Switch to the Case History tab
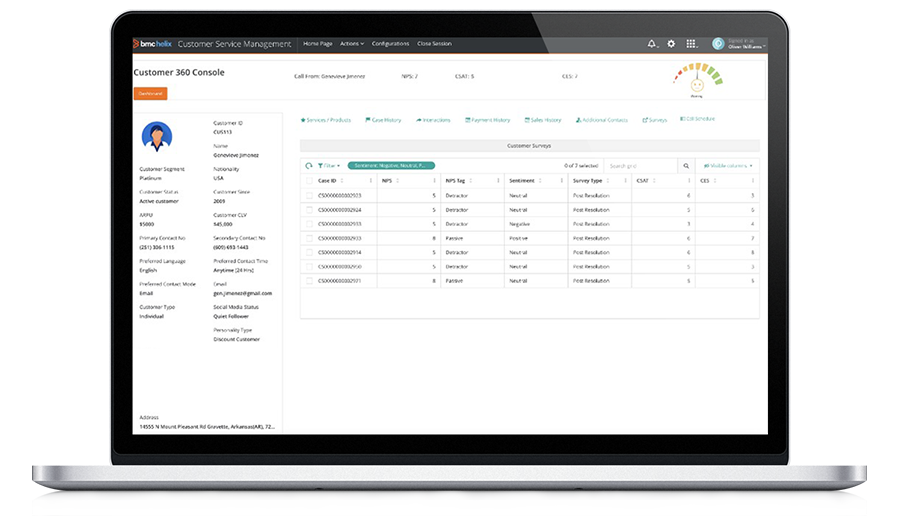Screen dimensions: 900x516 [383, 120]
